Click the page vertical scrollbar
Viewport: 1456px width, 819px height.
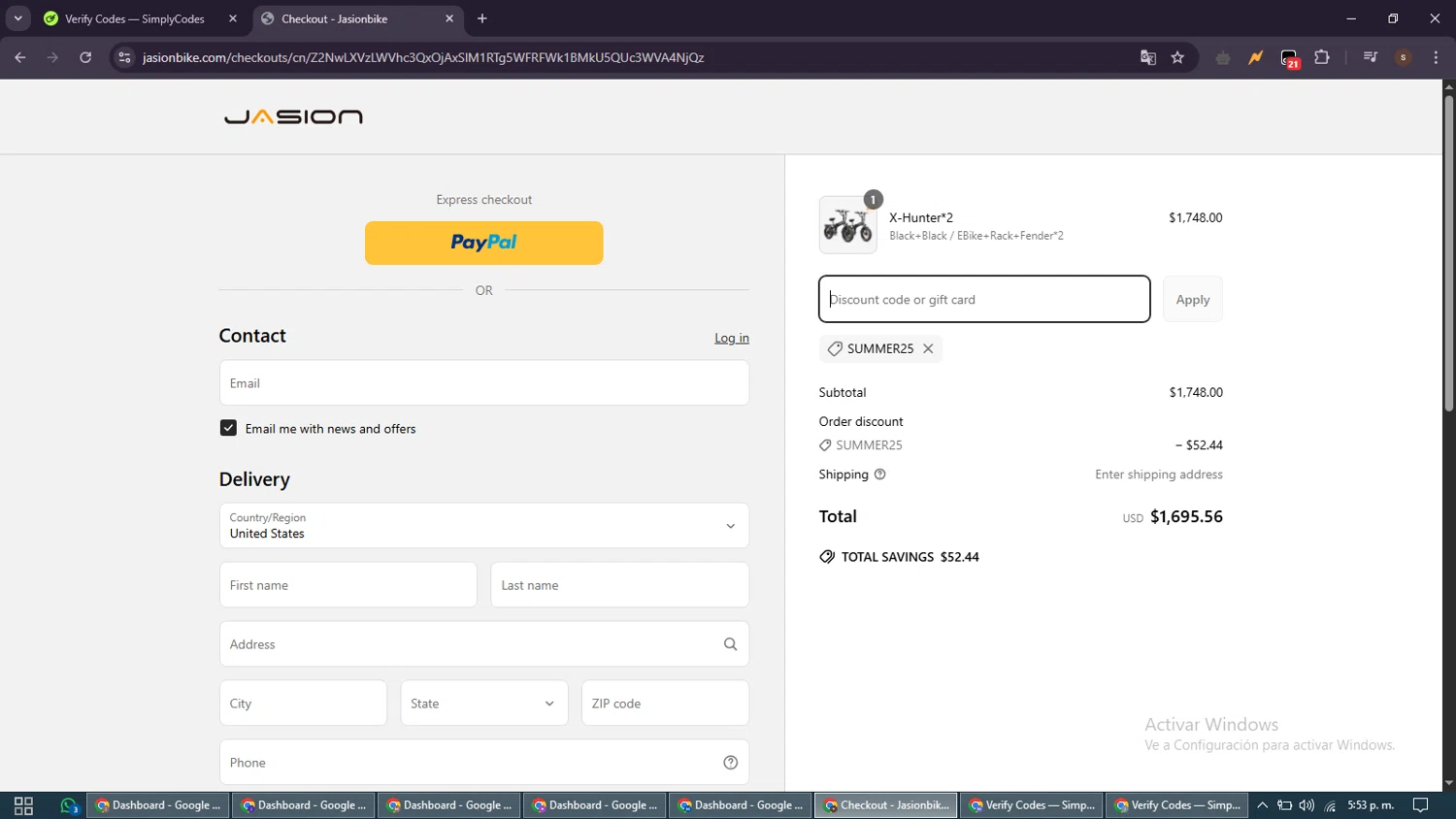click(1448, 252)
